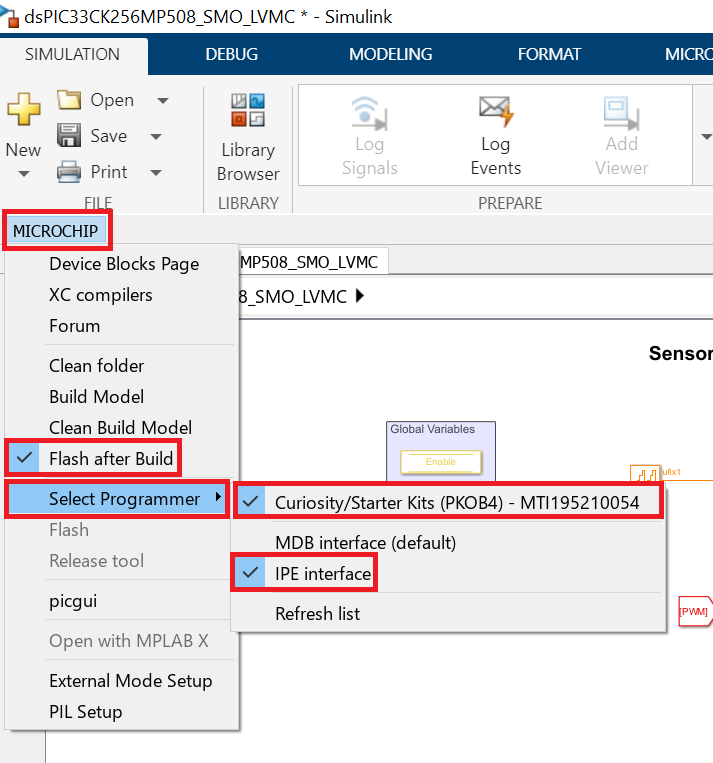Expand the breadcrumb path arrow after SMO_LVMC

click(360, 296)
